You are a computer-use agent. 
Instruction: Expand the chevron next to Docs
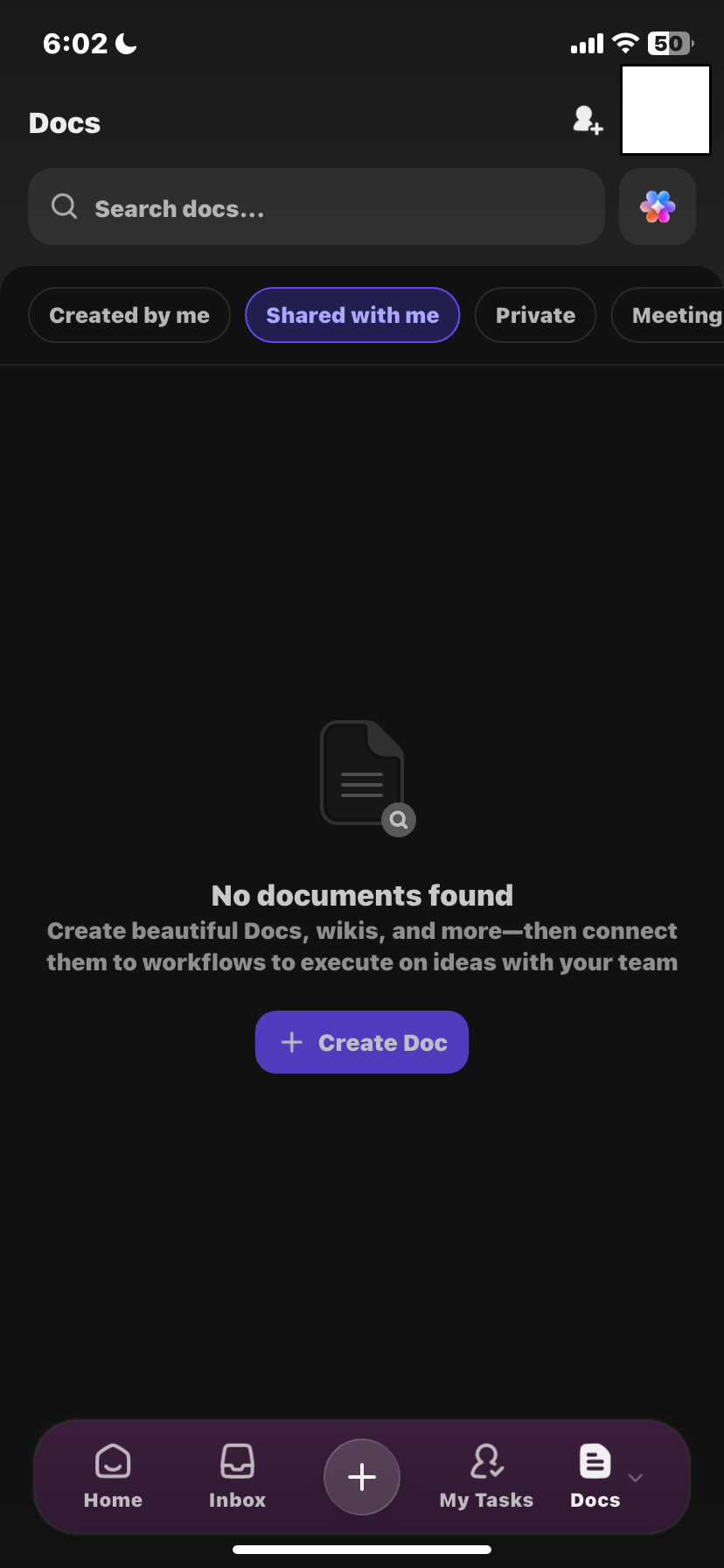636,1478
